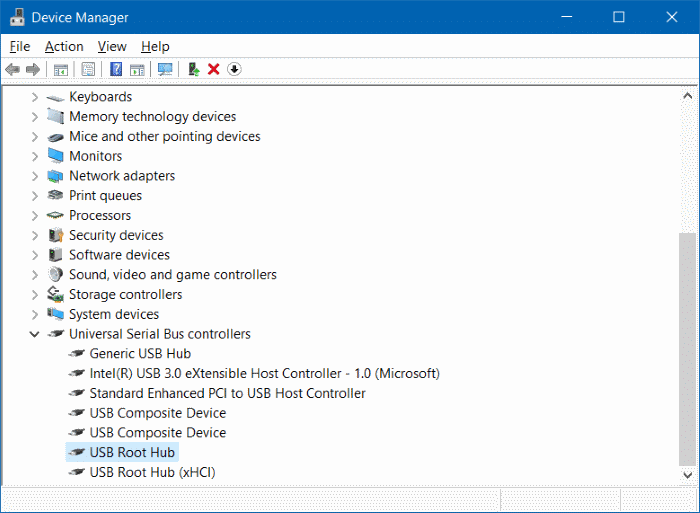Click the scrollbar up arrow
Image resolution: width=700 pixels, height=513 pixels.
pos(688,96)
